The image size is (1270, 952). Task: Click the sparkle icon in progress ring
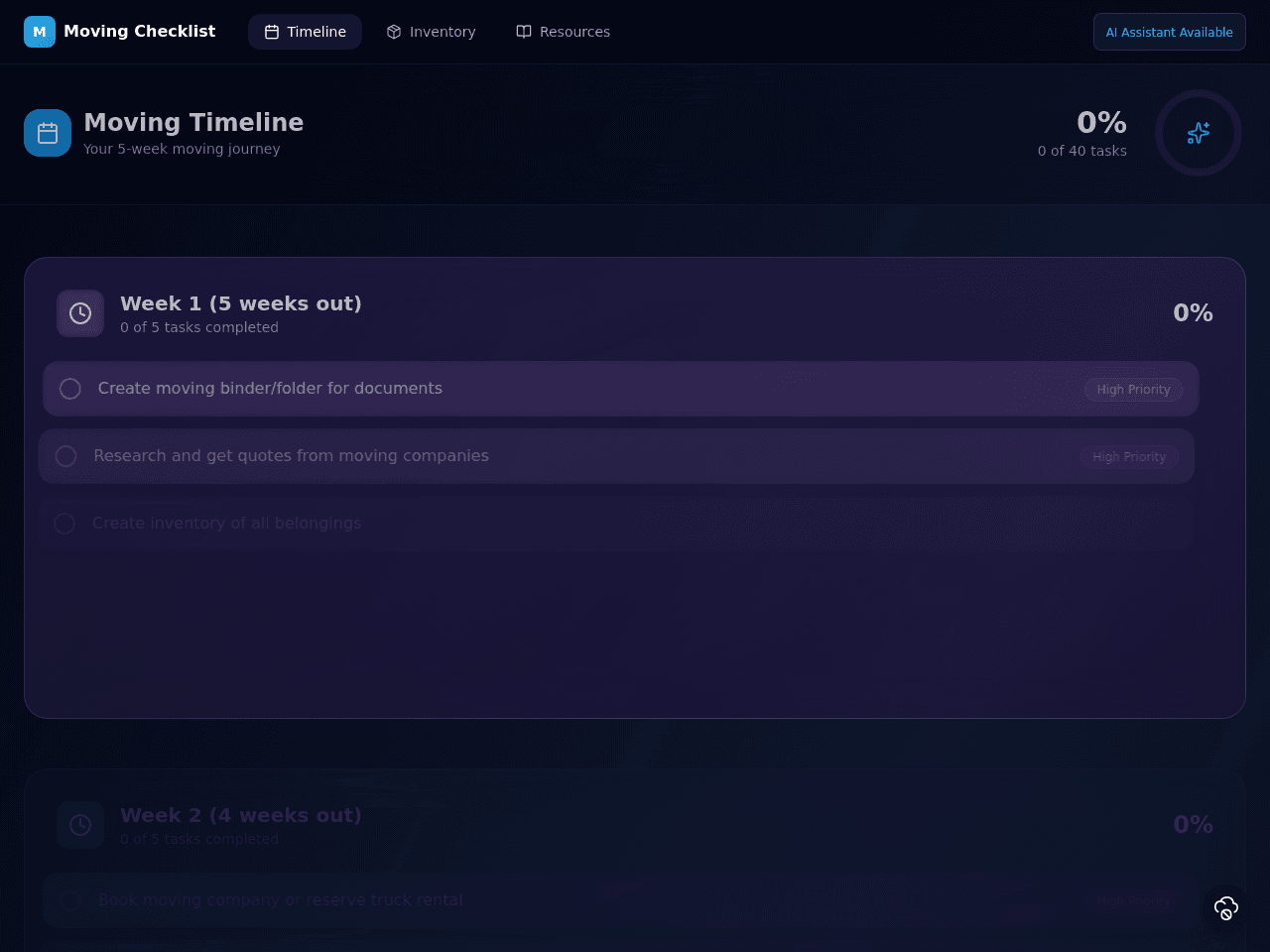(x=1199, y=133)
